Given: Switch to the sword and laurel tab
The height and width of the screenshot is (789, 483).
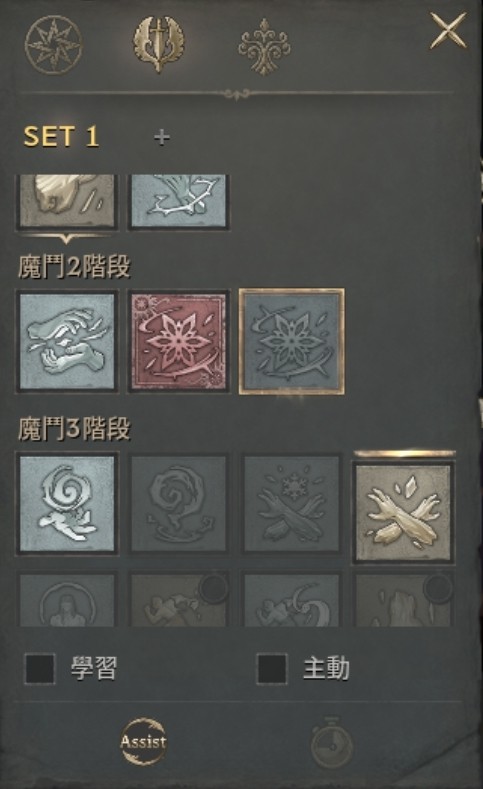Looking at the screenshot, I should [x=159, y=44].
